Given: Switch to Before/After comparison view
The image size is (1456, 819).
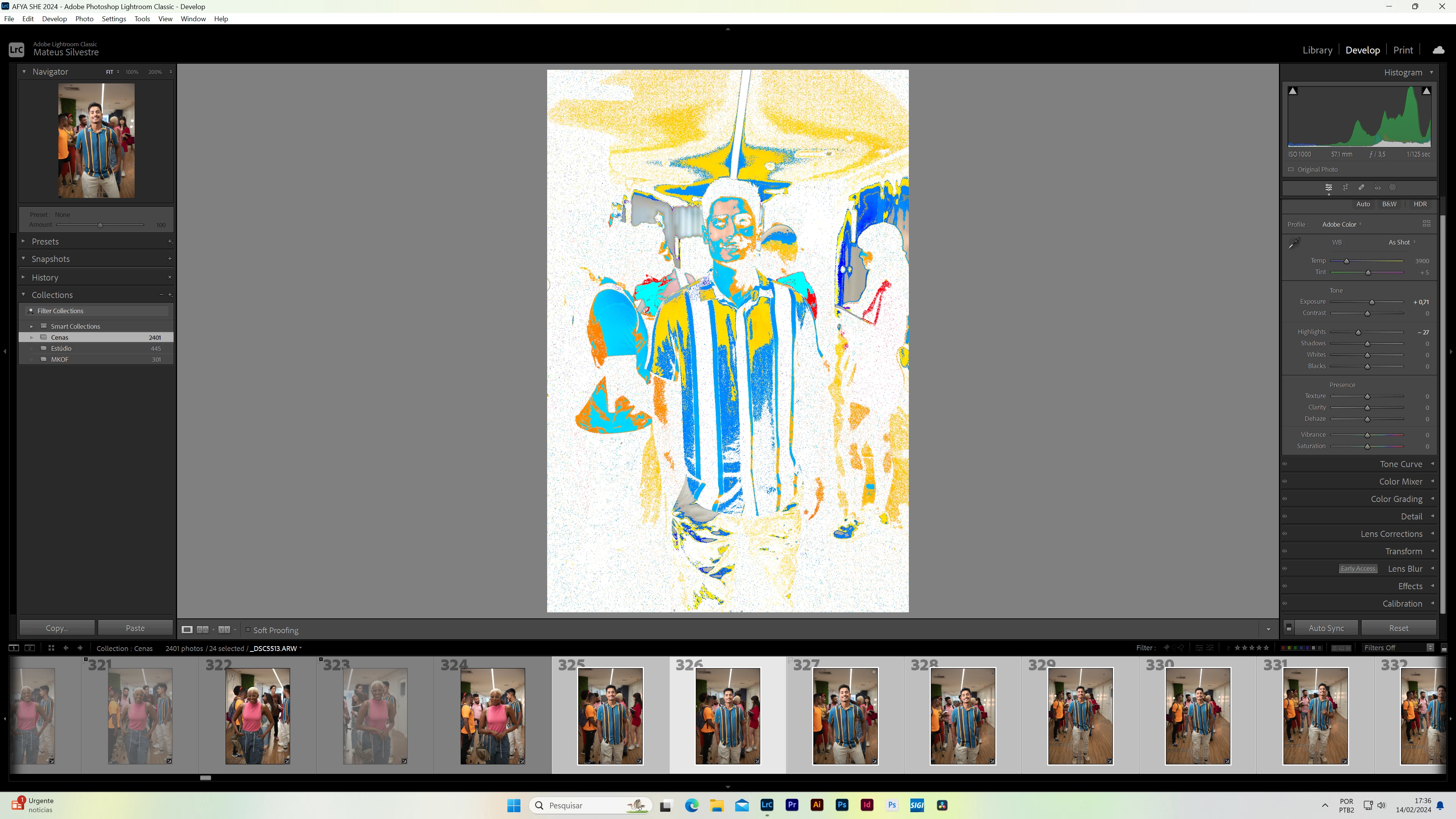Looking at the screenshot, I should coord(224,629).
